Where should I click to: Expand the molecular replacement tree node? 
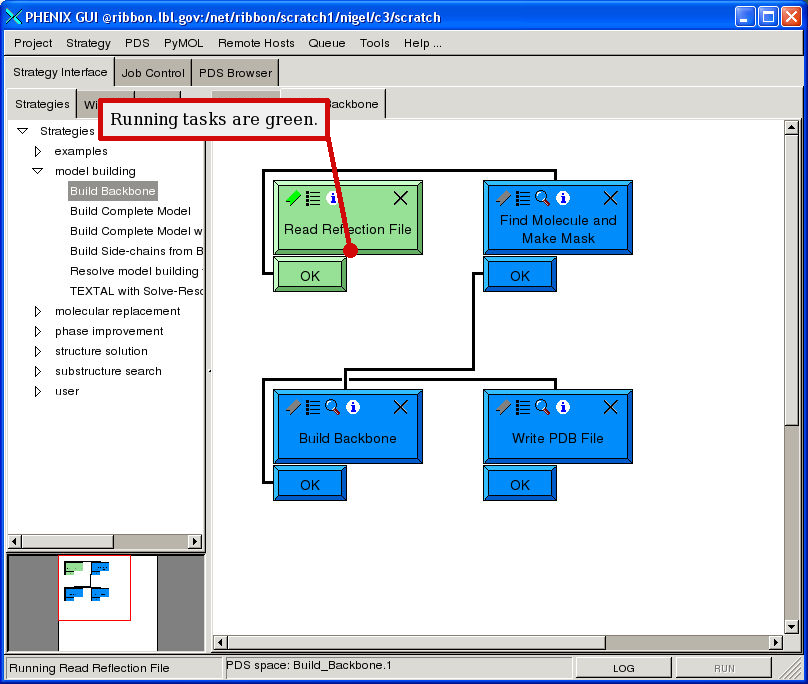pyautogui.click(x=38, y=311)
